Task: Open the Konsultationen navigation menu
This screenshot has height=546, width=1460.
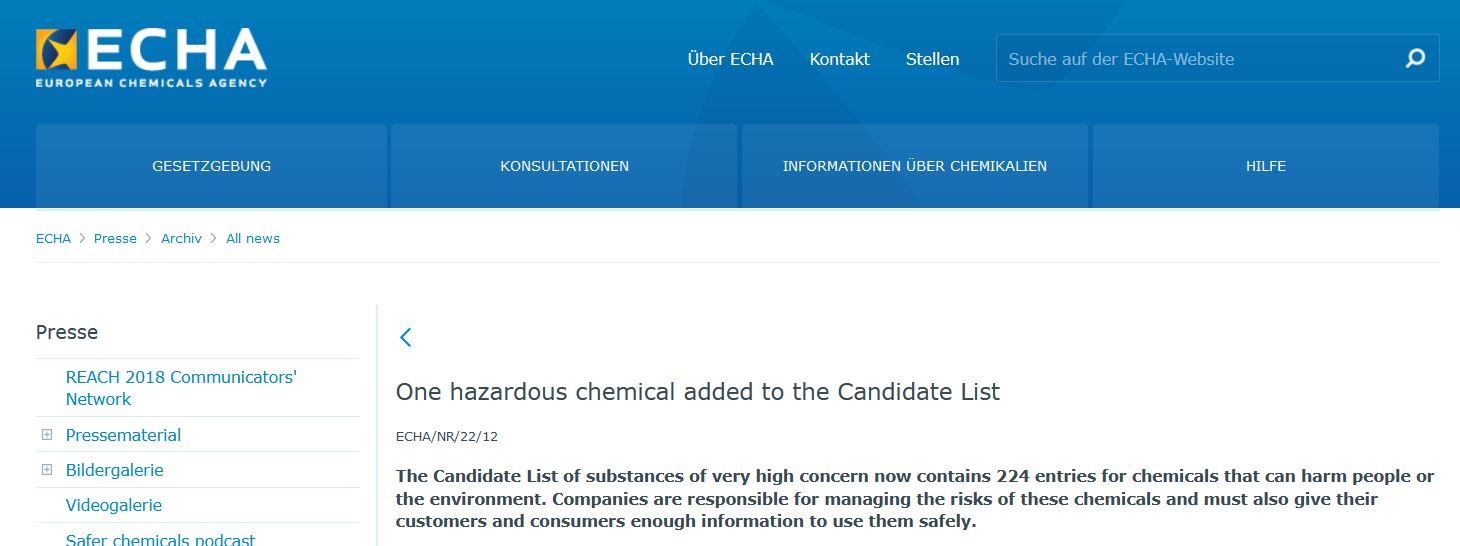Action: [564, 166]
